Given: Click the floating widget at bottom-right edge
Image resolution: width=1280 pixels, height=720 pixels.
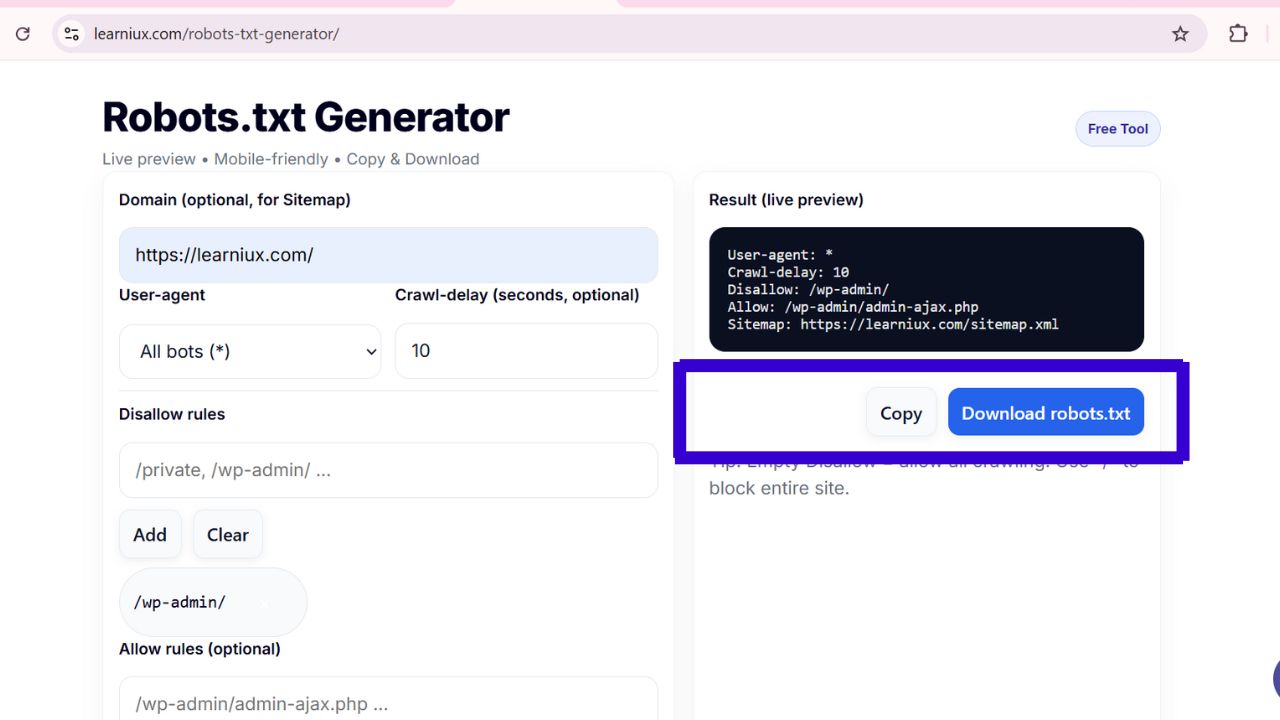Looking at the screenshot, I should [x=1275, y=679].
